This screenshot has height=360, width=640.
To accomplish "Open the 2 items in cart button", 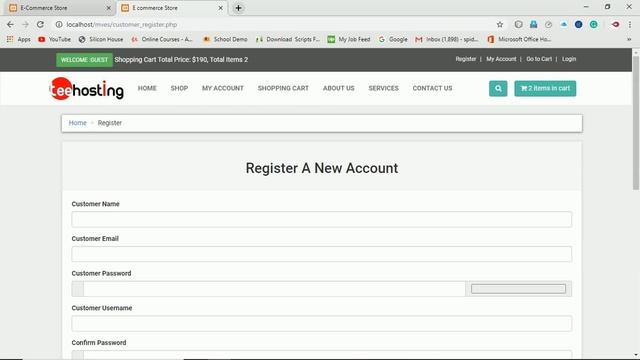I will click(545, 88).
